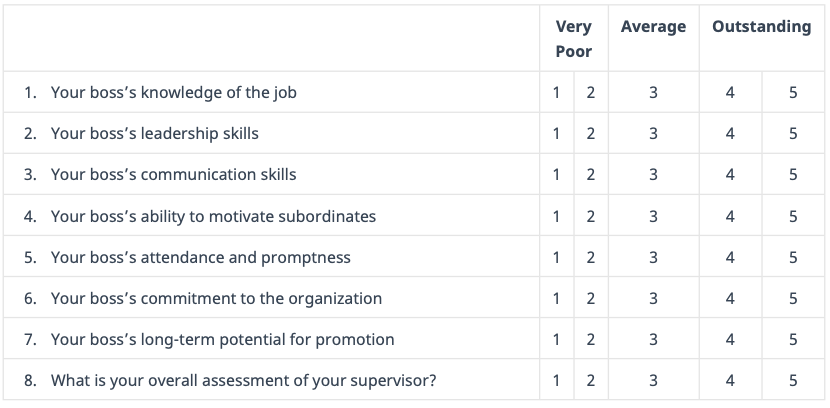Mark rating 5 for commitment to the organization
Image resolution: width=830 pixels, height=408 pixels.
[793, 298]
